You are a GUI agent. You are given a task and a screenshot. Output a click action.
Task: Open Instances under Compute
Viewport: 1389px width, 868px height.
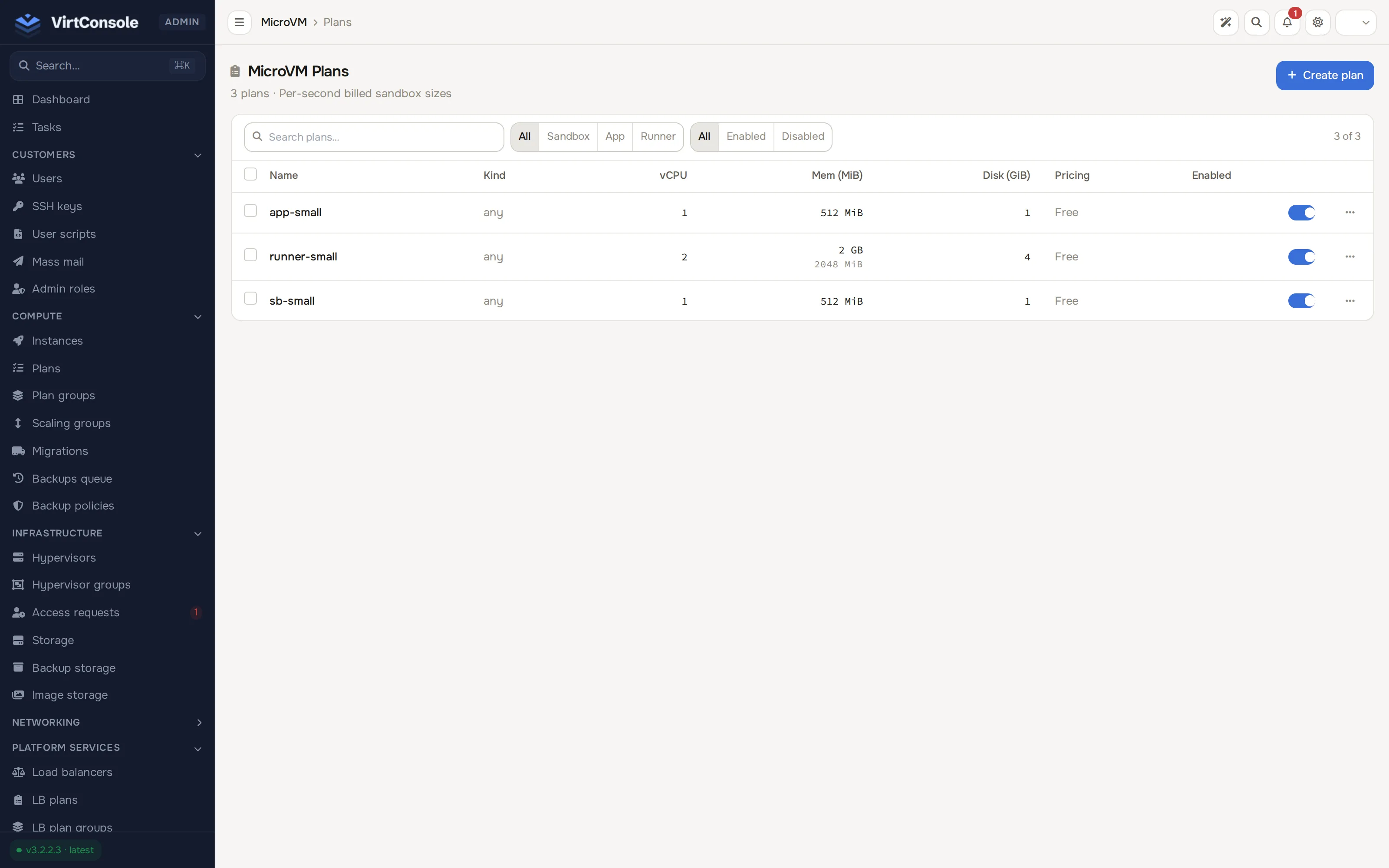107,340
